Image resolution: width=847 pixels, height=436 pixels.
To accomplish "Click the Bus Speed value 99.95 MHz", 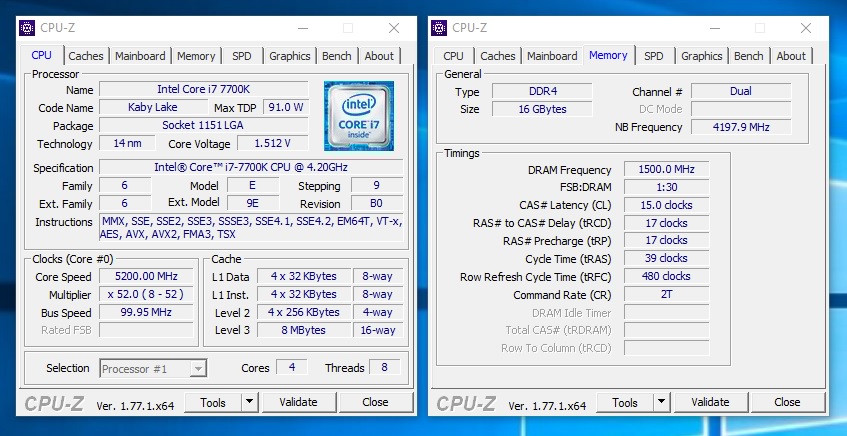I will (146, 312).
